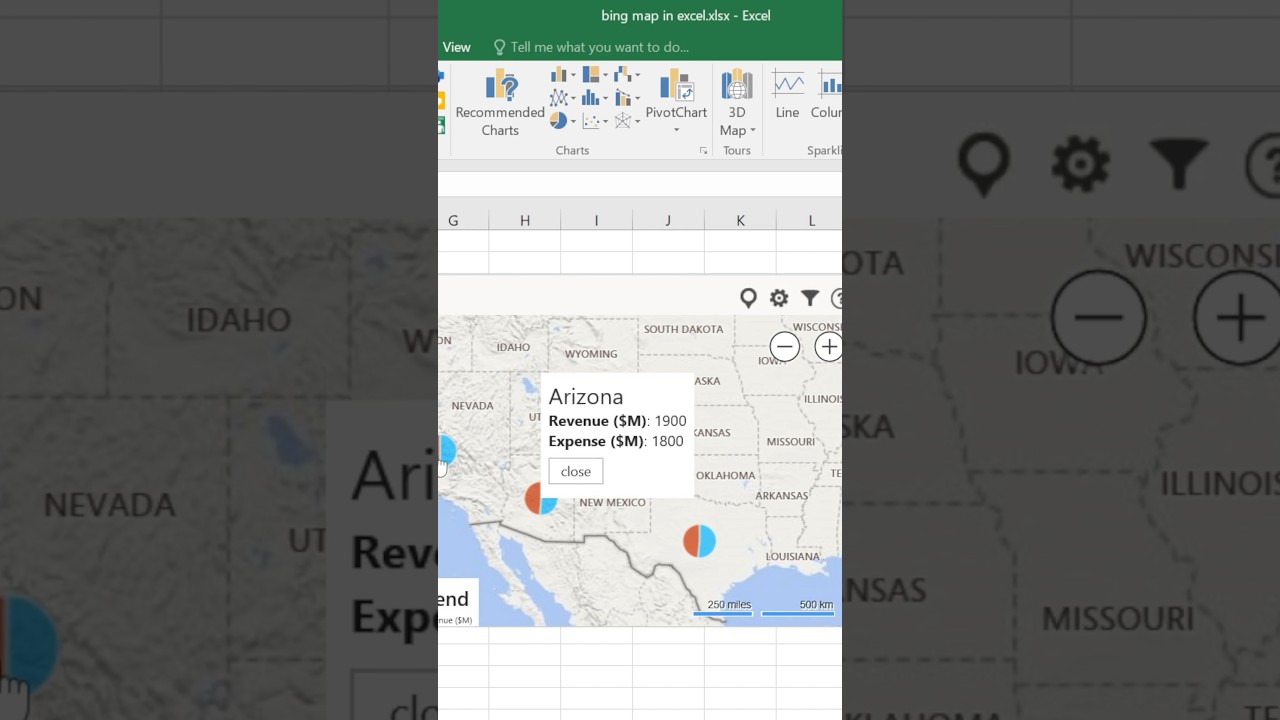Click the Arizona pie chart marker
Screen dimensions: 1280x720
tap(541, 498)
